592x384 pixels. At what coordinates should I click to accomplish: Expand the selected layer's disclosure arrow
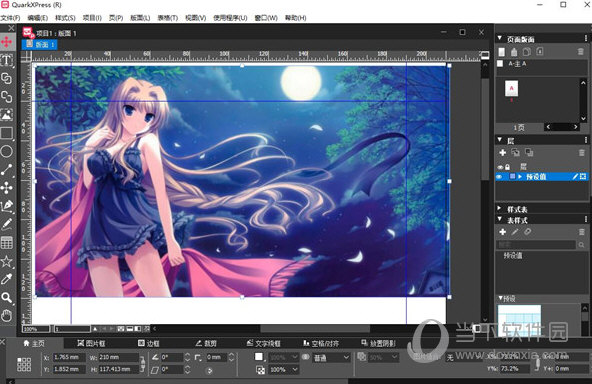[x=520, y=177]
